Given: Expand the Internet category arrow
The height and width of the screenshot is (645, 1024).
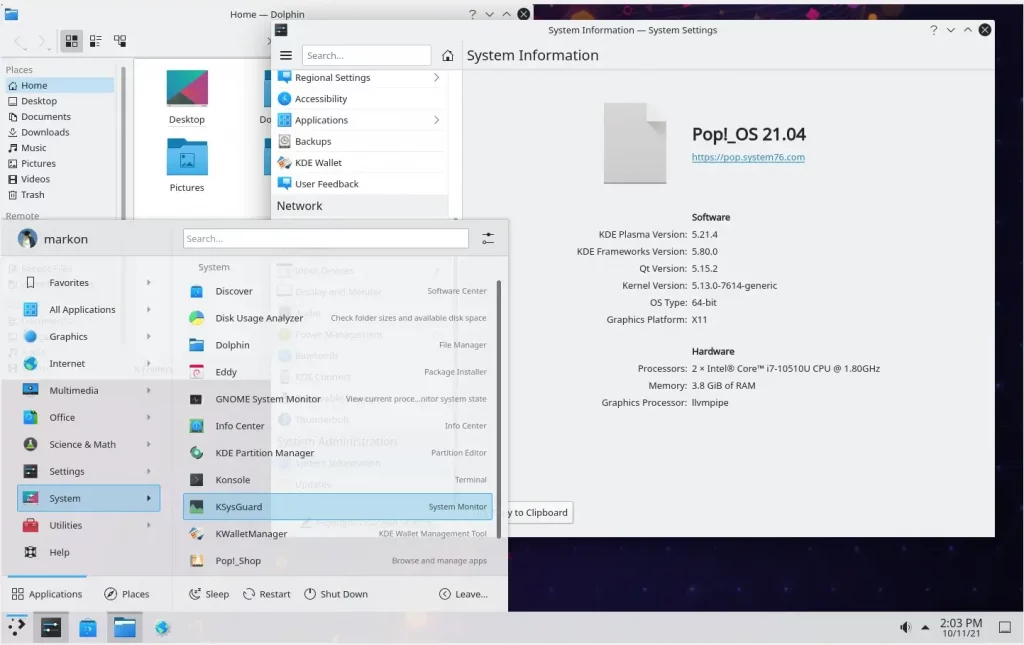Looking at the screenshot, I should [x=149, y=363].
